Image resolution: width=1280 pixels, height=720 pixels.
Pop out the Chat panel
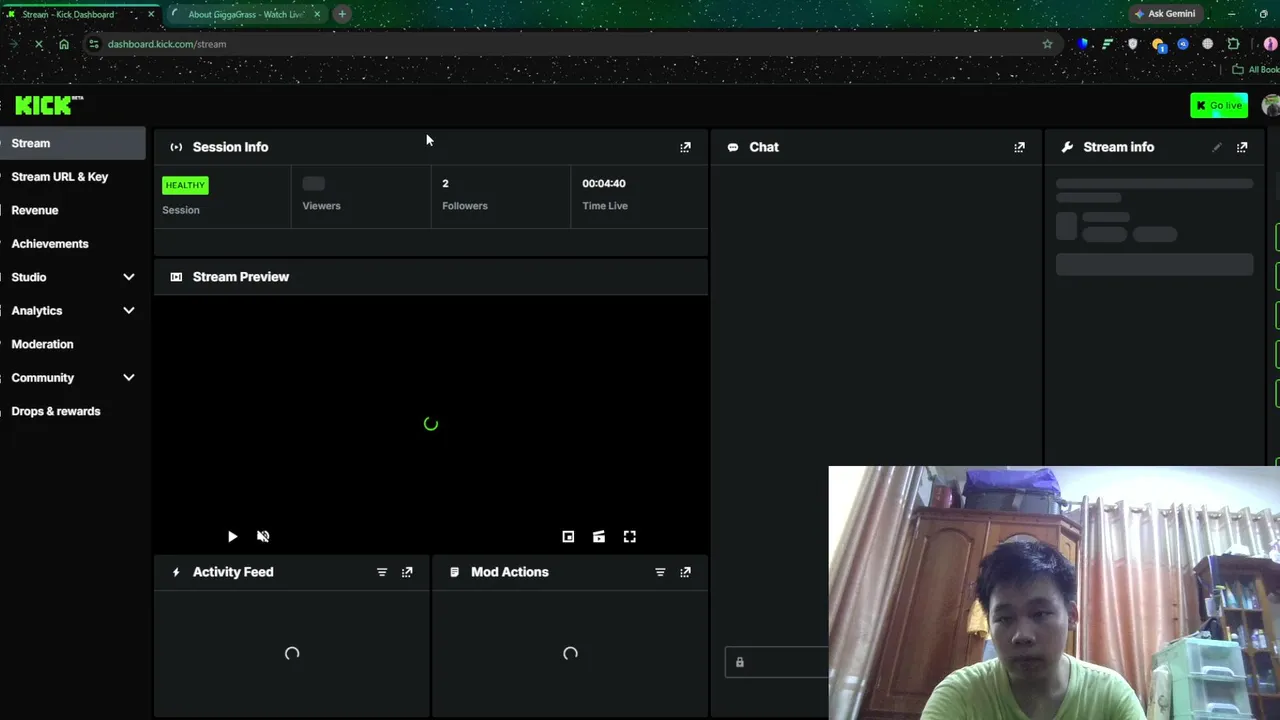(x=1019, y=147)
